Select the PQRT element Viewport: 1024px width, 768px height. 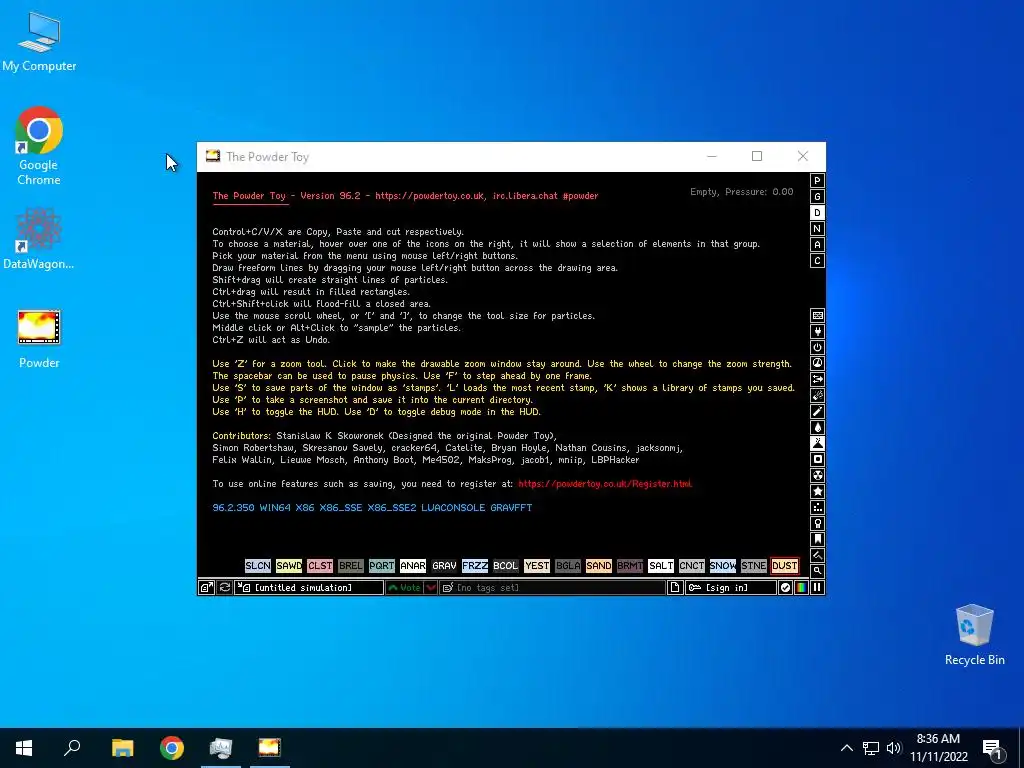382,566
